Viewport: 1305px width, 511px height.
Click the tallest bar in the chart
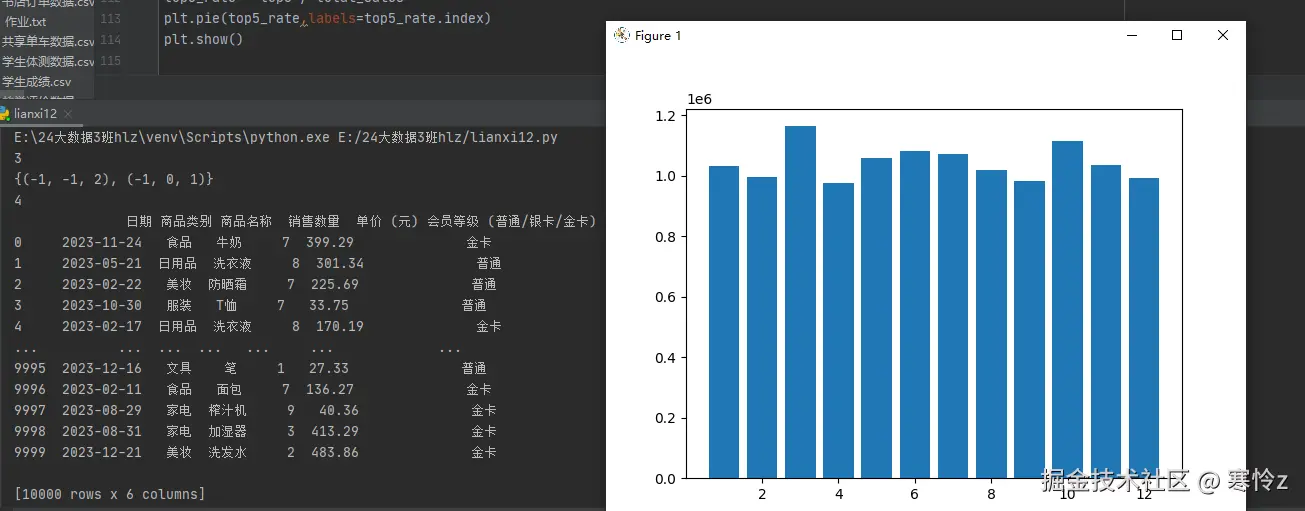pyautogui.click(x=800, y=302)
